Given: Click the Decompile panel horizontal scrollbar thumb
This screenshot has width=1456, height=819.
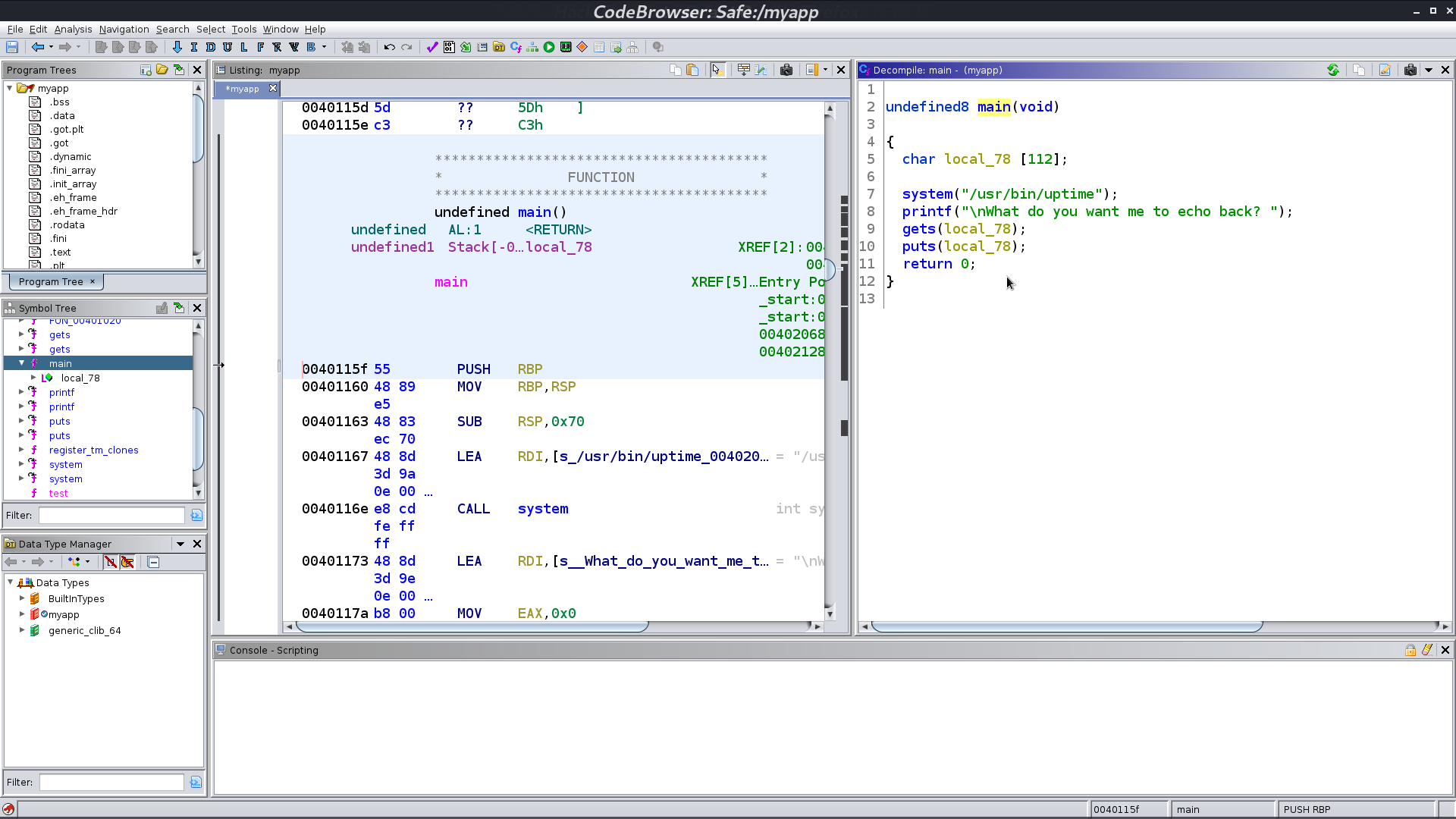Looking at the screenshot, I should click(x=1067, y=626).
